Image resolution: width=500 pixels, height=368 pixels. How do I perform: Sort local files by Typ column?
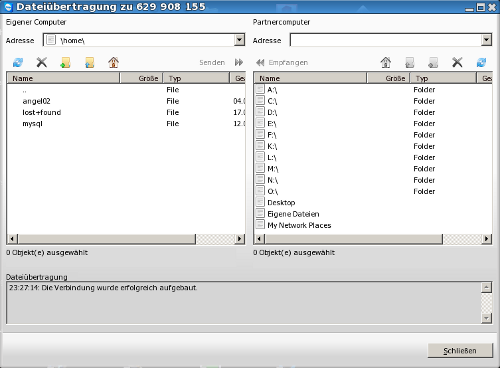(x=196, y=78)
